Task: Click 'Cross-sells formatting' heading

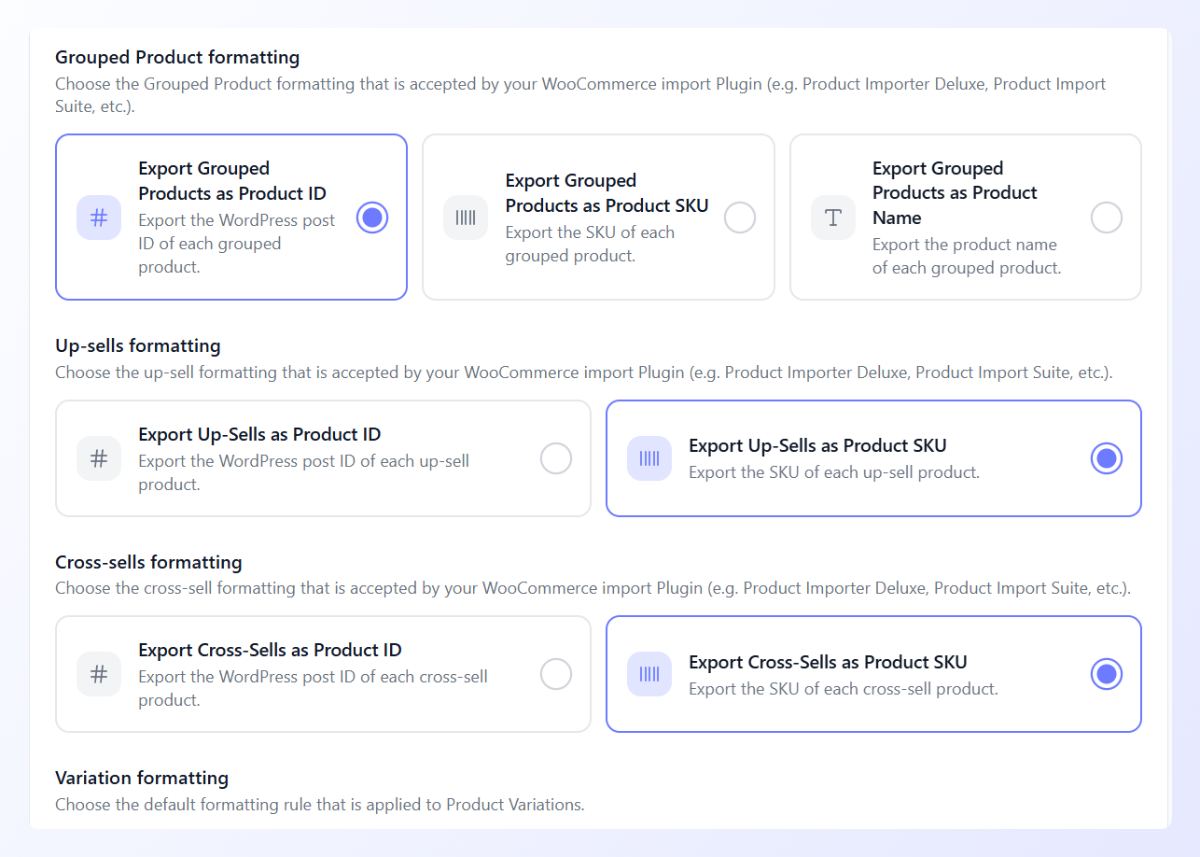Action: pyautogui.click(x=148, y=562)
